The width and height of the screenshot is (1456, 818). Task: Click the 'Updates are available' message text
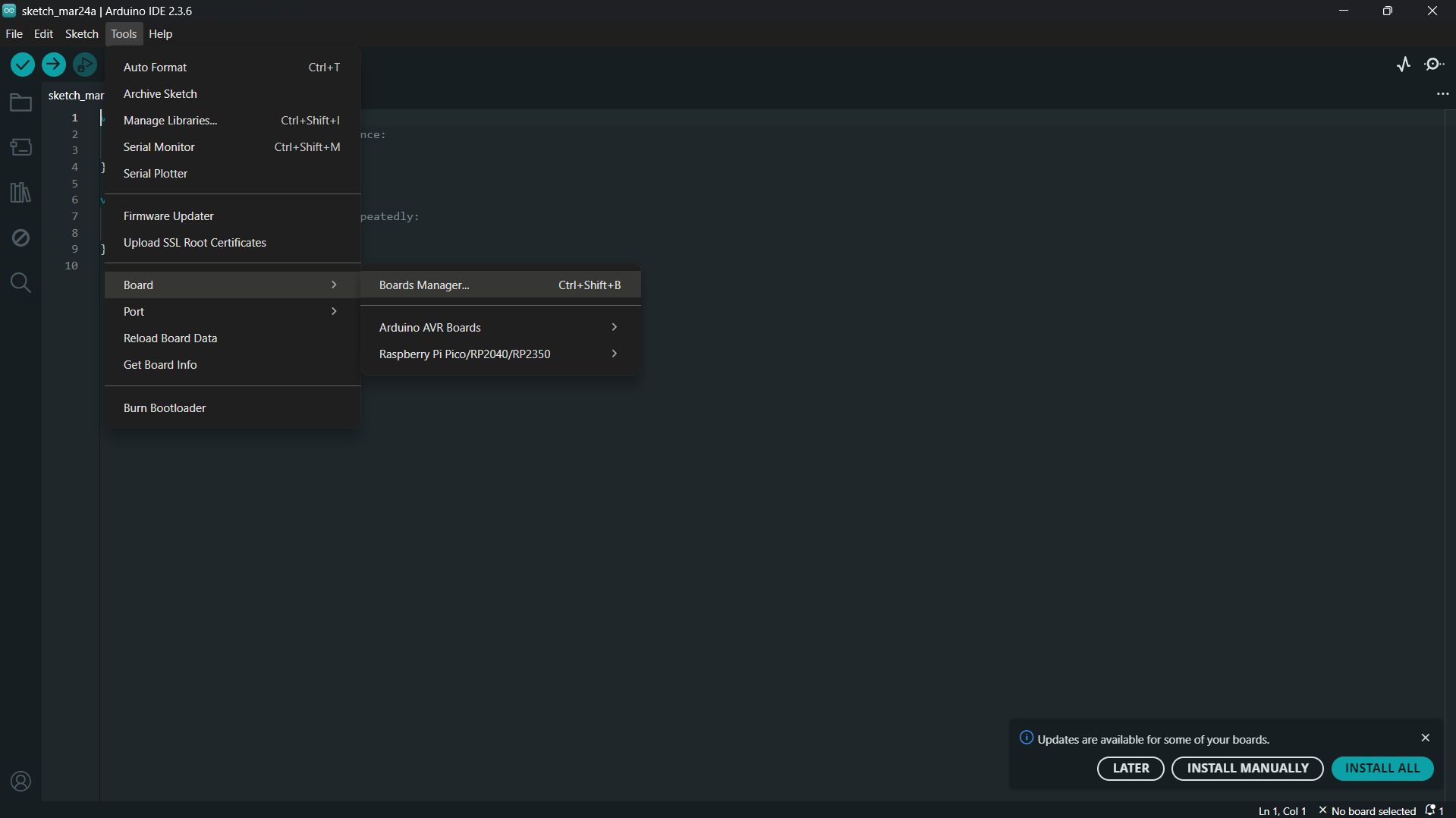[1153, 740]
